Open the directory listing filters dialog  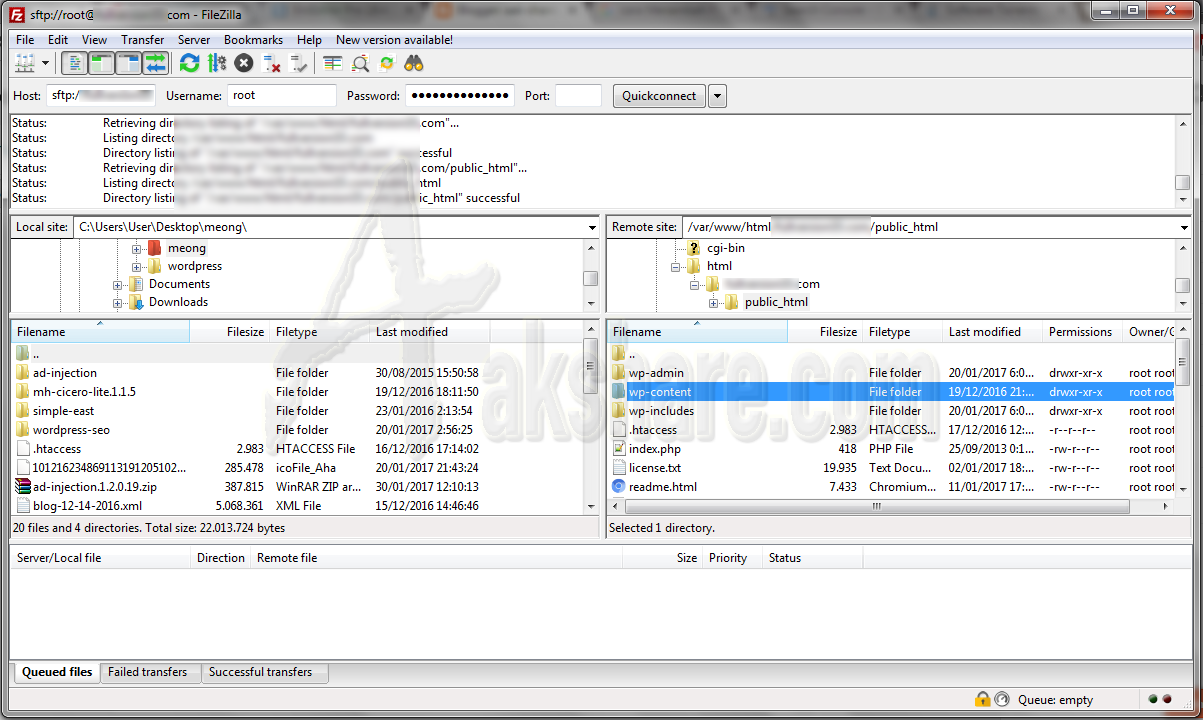[333, 64]
